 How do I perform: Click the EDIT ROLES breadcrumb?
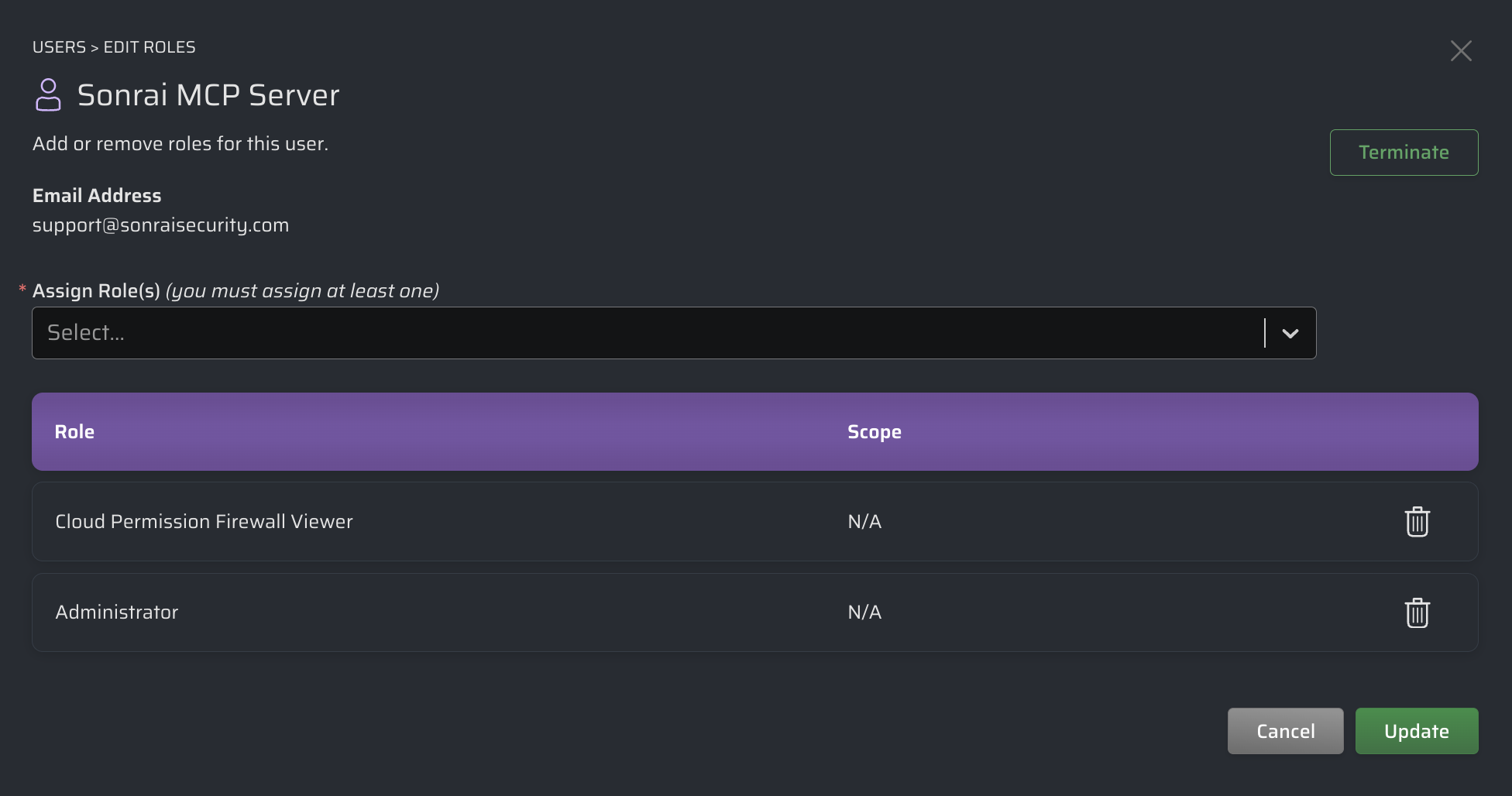tap(149, 47)
